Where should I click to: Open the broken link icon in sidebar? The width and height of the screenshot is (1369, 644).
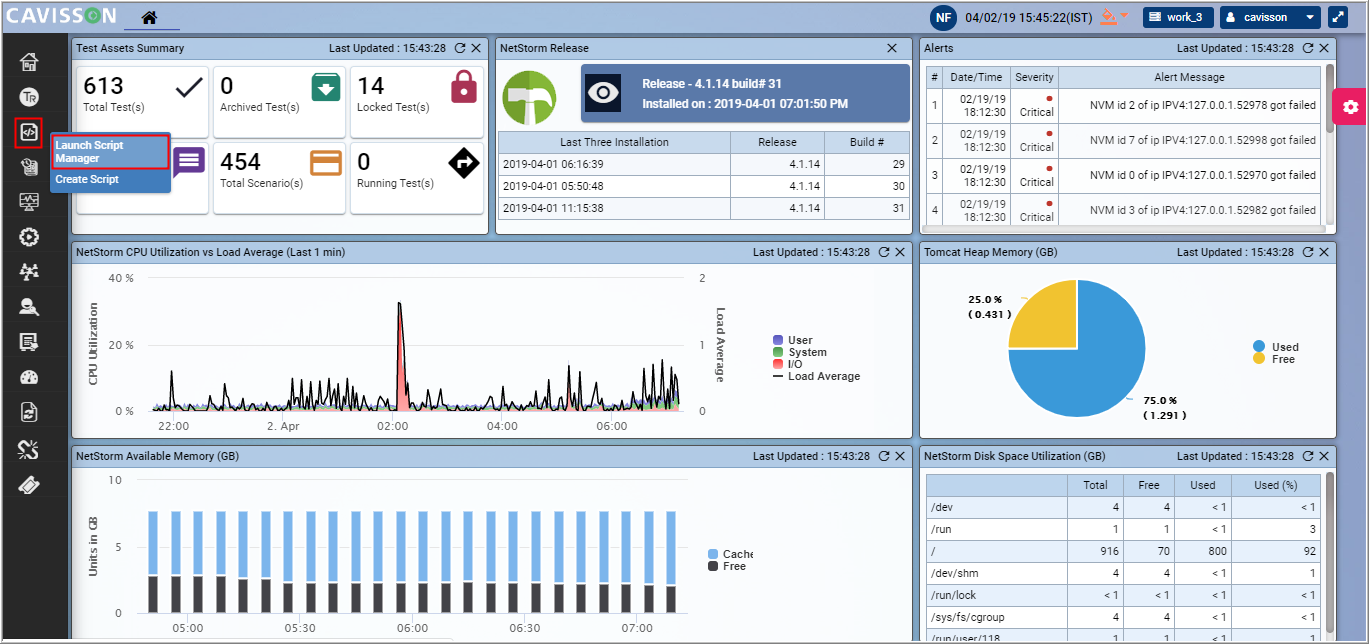(x=29, y=450)
